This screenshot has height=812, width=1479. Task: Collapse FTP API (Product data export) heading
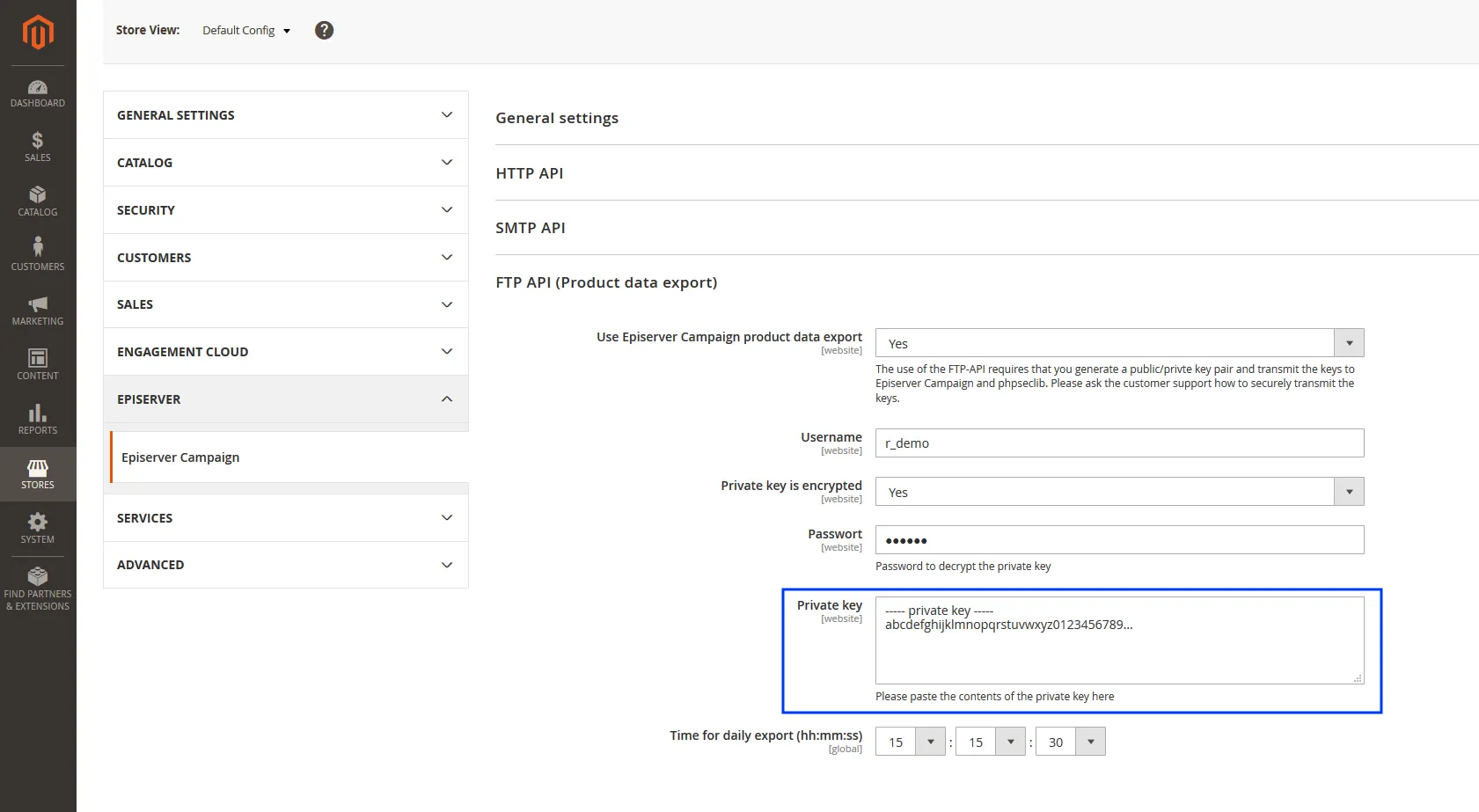point(606,282)
